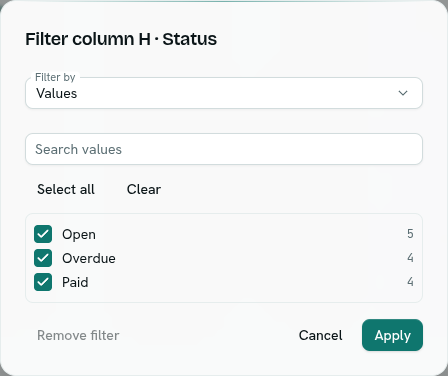Viewport: 448px width, 376px height.
Task: Click the Paid value label
Action: [75, 282]
